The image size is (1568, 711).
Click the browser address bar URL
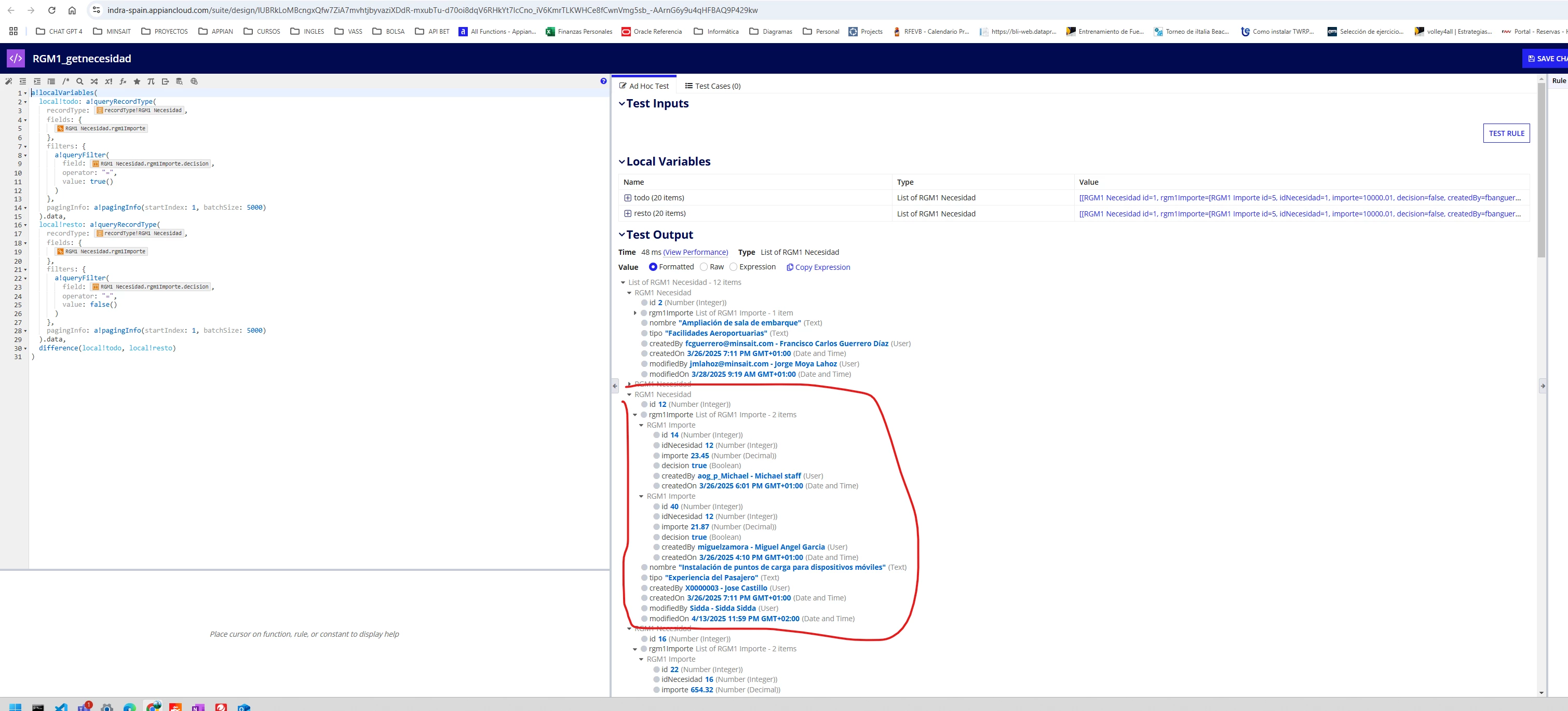point(432,10)
